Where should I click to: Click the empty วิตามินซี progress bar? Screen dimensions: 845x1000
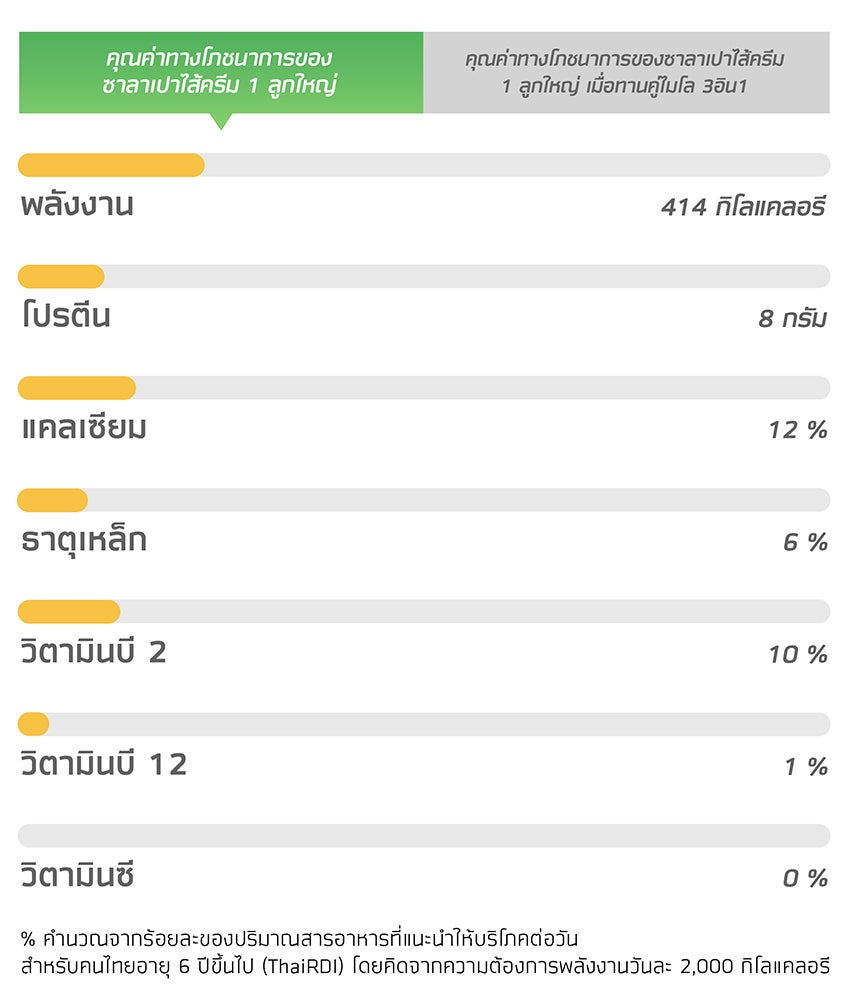coord(424,835)
